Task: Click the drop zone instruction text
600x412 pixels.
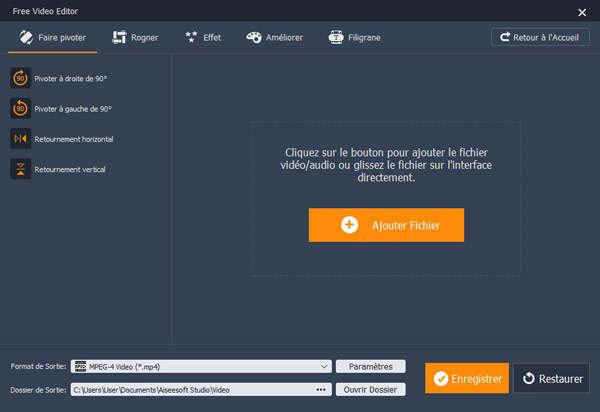Action: coord(386,165)
